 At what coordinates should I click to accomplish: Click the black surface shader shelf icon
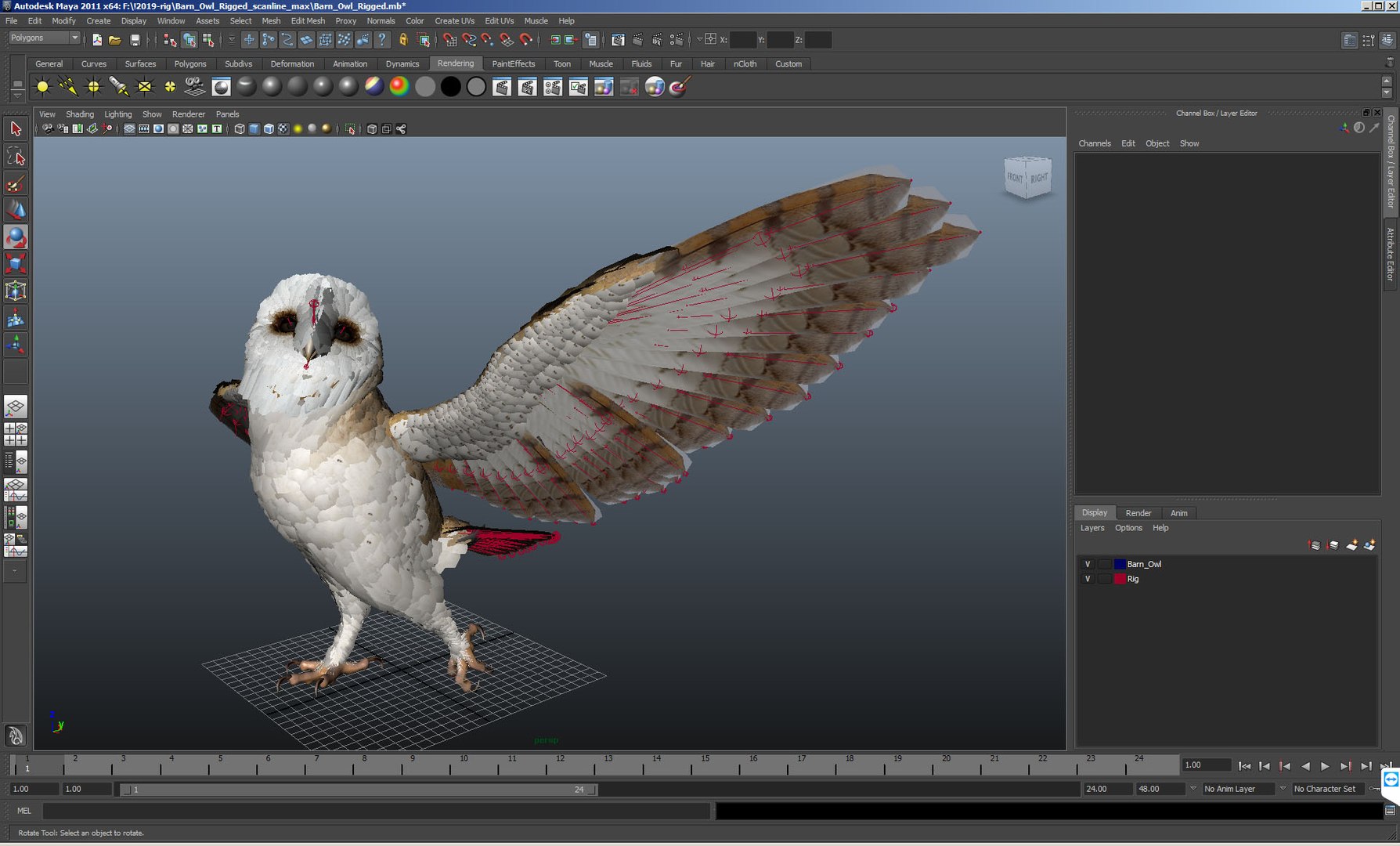[450, 87]
